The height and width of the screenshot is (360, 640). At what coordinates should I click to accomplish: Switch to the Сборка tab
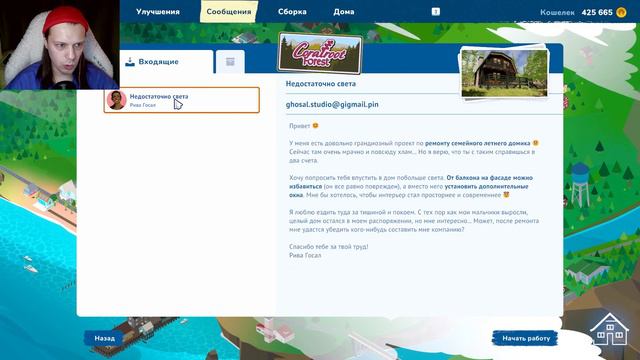(292, 12)
